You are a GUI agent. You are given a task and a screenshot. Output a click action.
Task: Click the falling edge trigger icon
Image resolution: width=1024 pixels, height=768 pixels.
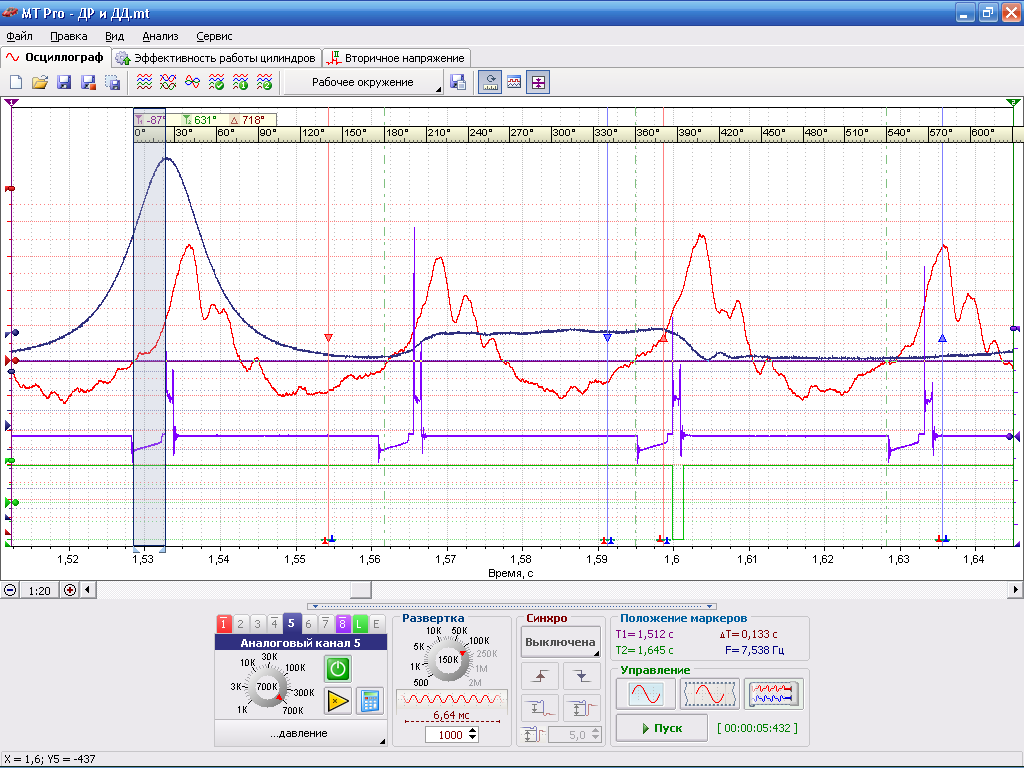click(581, 676)
